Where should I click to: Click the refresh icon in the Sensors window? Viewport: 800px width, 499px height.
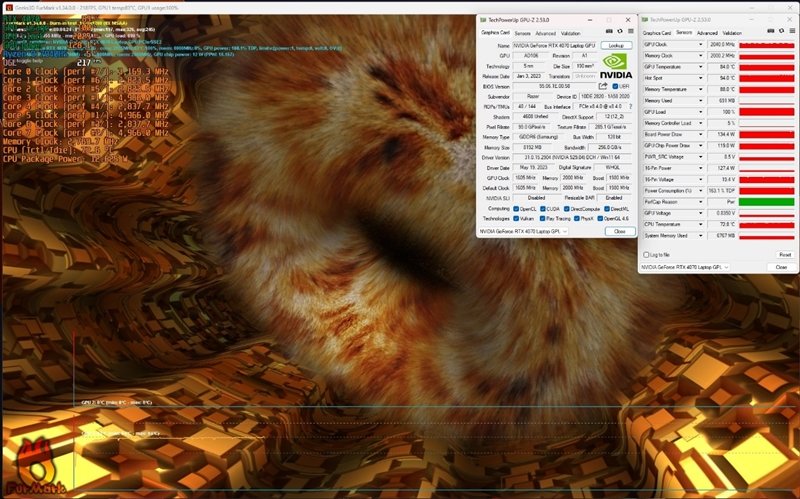(782, 31)
